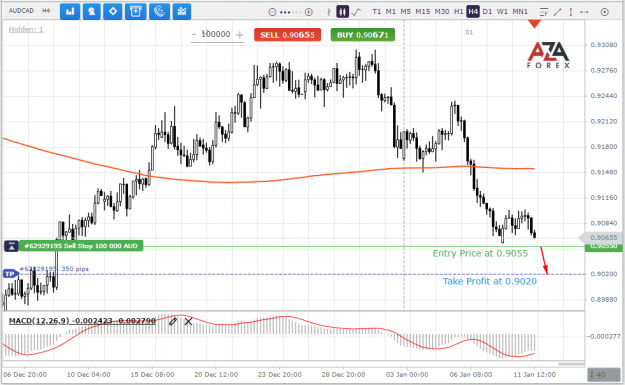Click the grey 0.90655 current price tag
The width and height of the screenshot is (625, 385).
point(601,238)
